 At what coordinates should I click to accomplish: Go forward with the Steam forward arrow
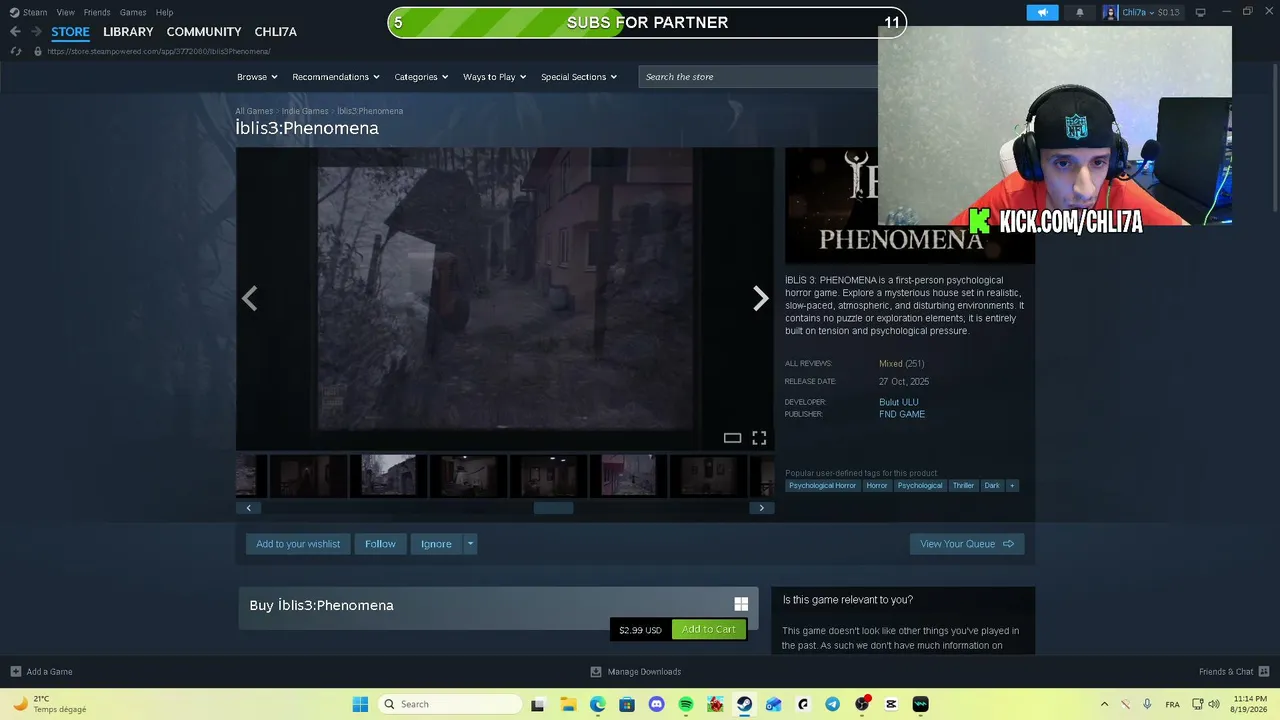(x=36, y=31)
